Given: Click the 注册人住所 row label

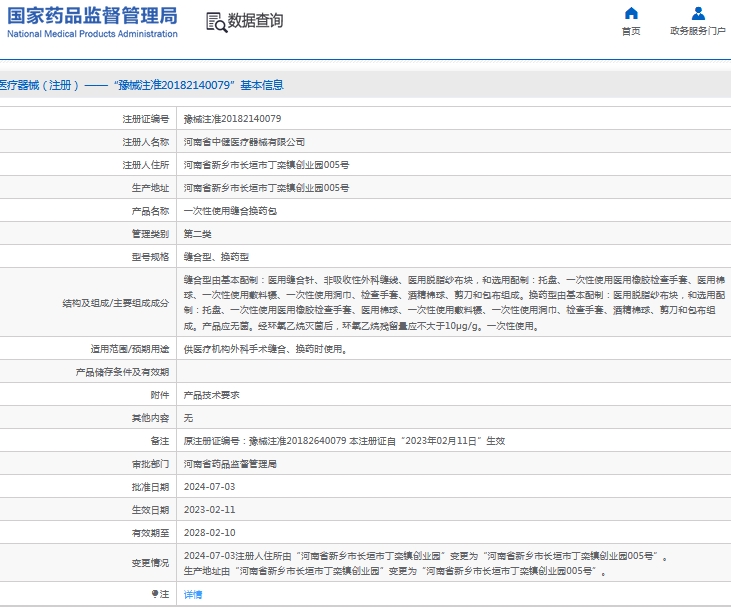Looking at the screenshot, I should point(145,165).
